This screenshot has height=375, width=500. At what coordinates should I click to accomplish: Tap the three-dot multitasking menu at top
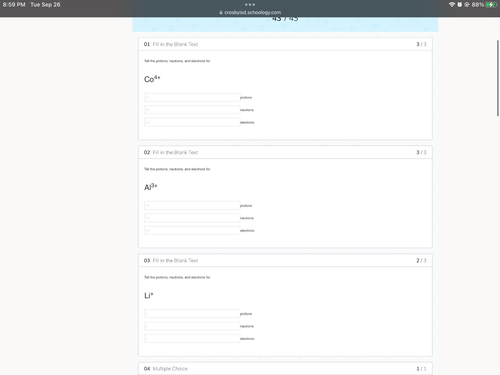(250, 5)
